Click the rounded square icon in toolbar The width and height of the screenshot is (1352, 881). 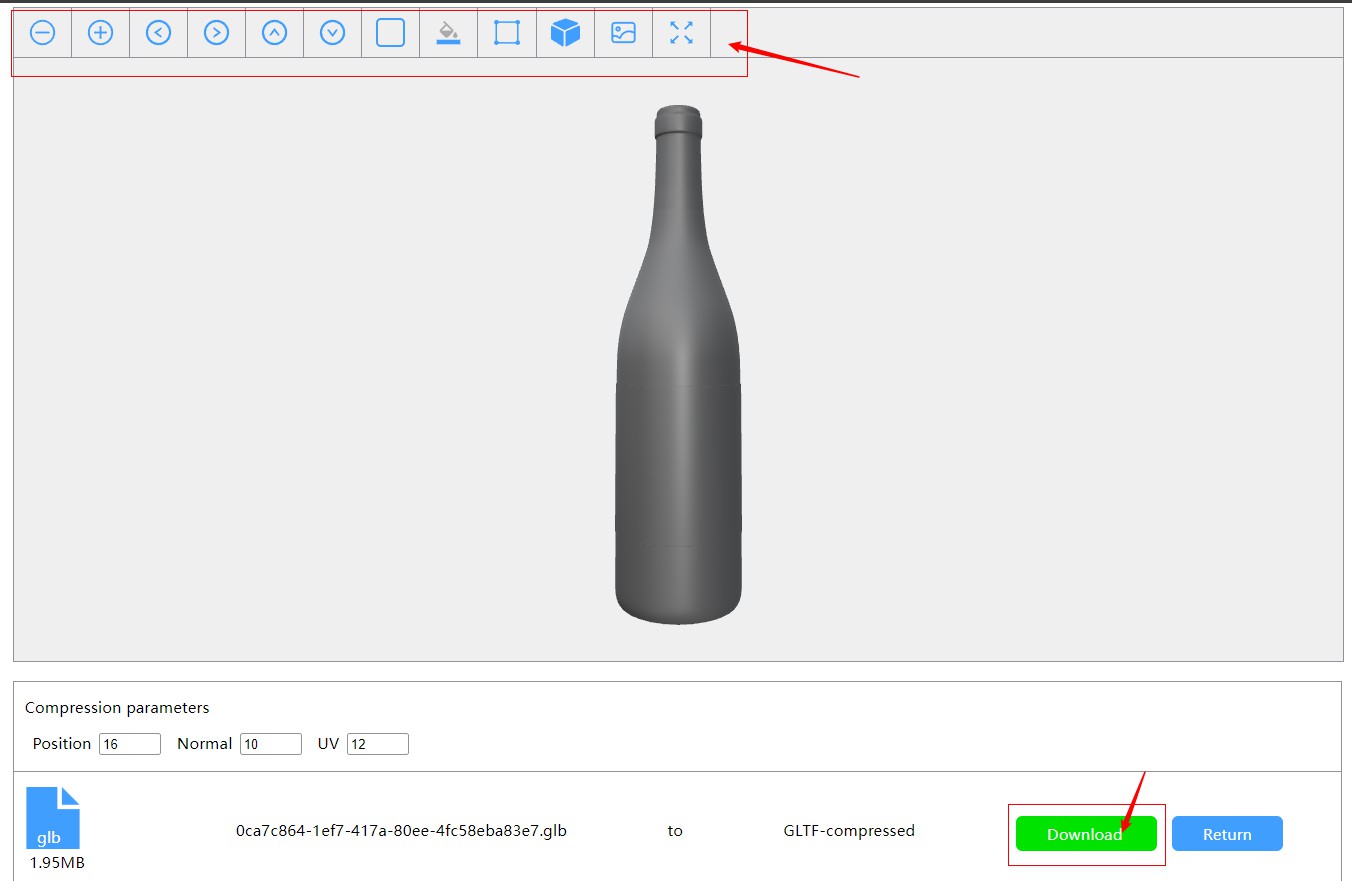(390, 33)
